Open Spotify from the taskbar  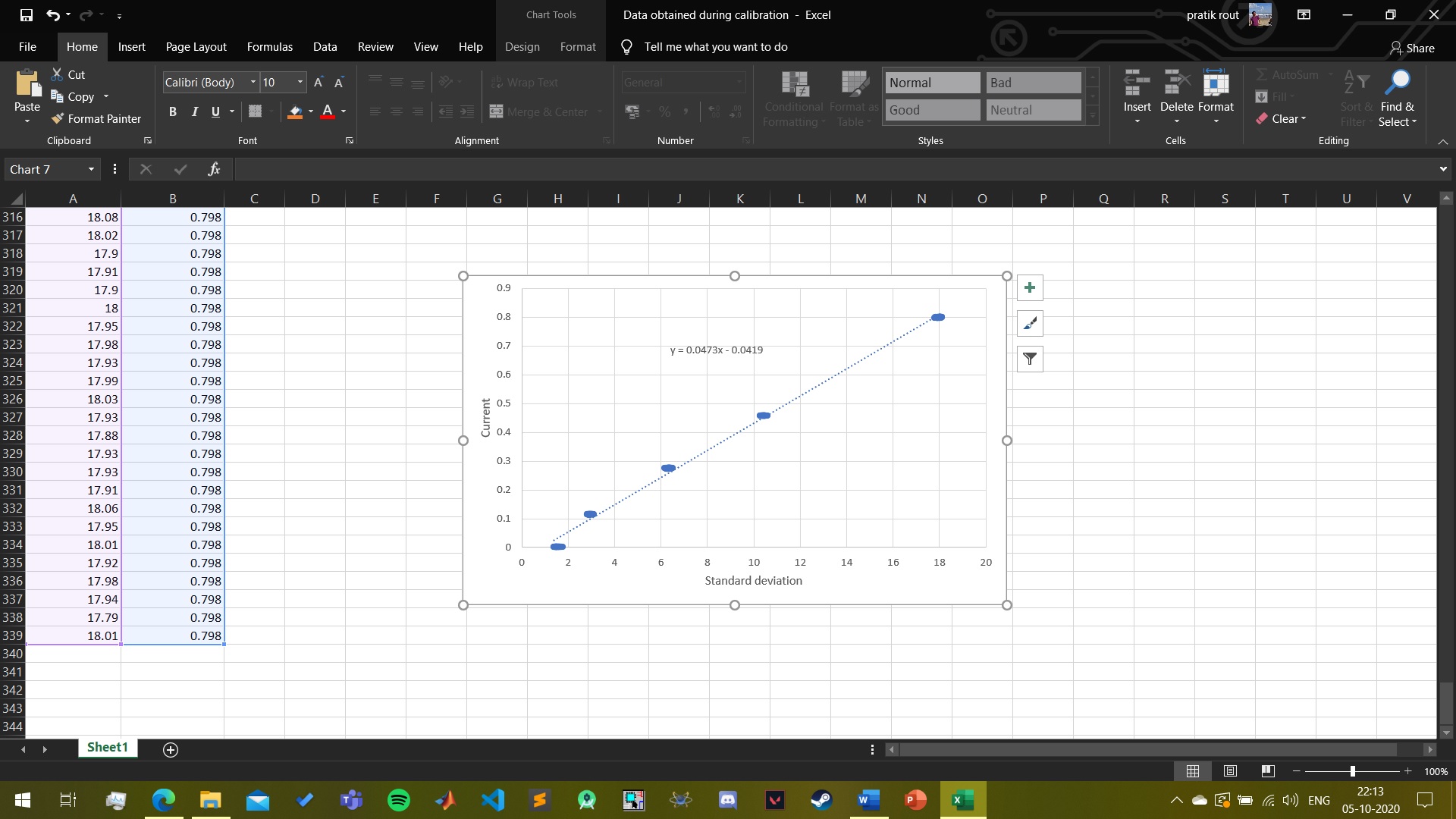398,800
